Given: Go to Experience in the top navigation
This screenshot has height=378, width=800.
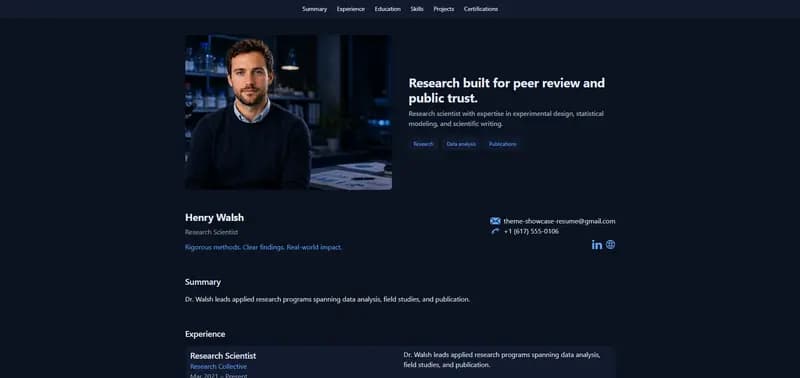Looking at the screenshot, I should click(x=351, y=9).
